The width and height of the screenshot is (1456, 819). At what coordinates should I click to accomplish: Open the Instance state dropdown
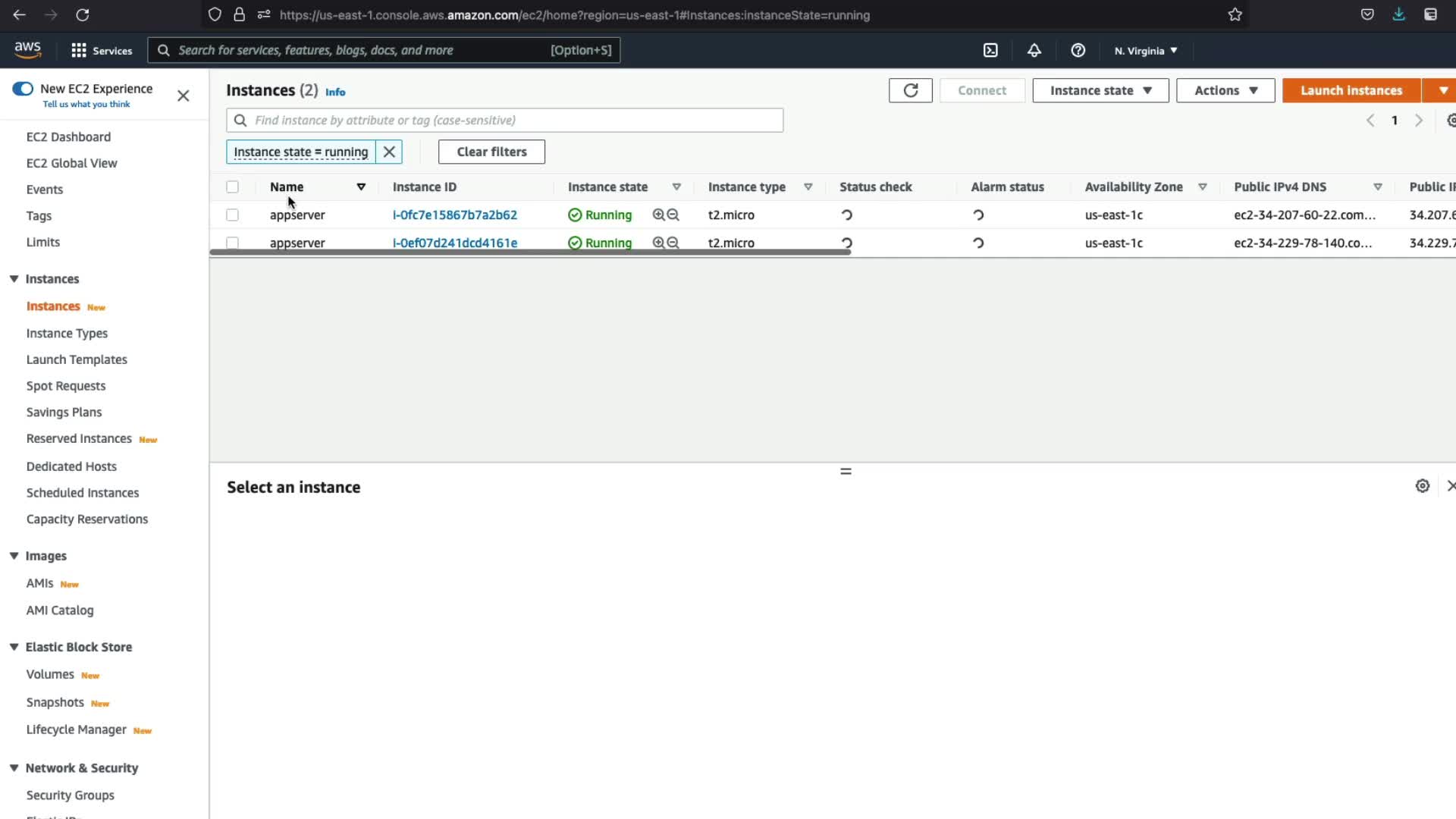coord(1100,90)
